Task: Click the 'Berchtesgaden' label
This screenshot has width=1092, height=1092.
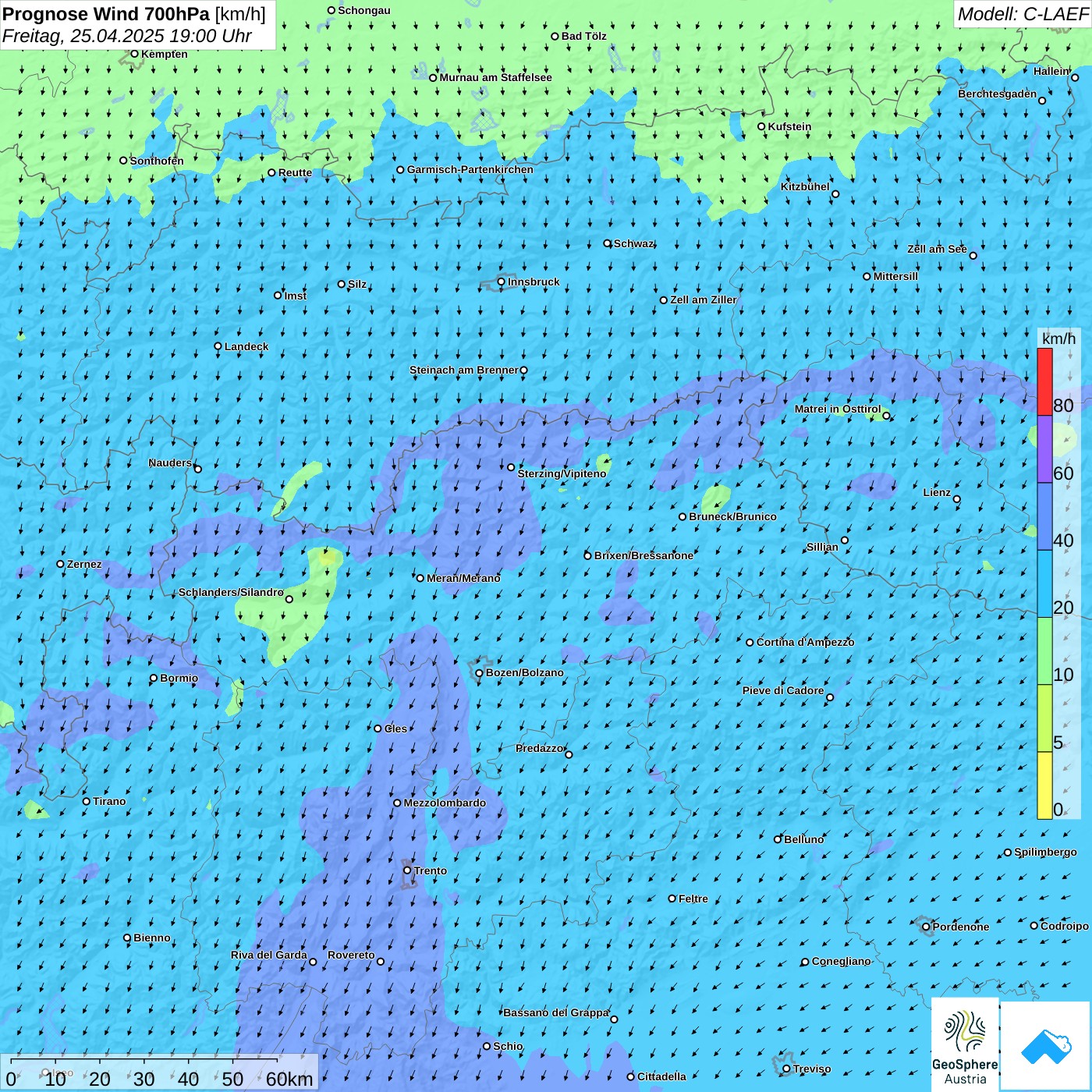Action: coord(998,94)
